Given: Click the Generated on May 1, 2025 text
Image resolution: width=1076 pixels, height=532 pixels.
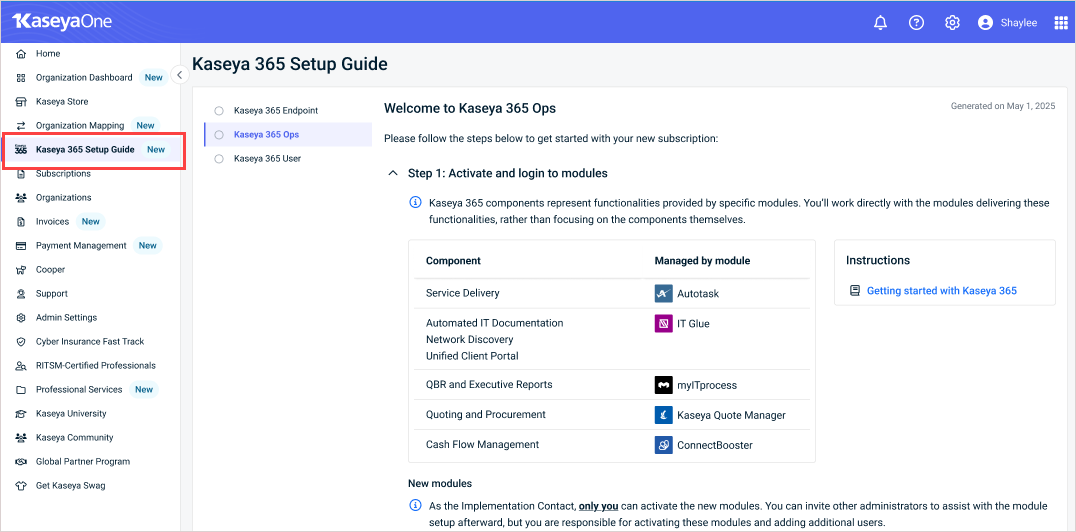Looking at the screenshot, I should point(1003,106).
